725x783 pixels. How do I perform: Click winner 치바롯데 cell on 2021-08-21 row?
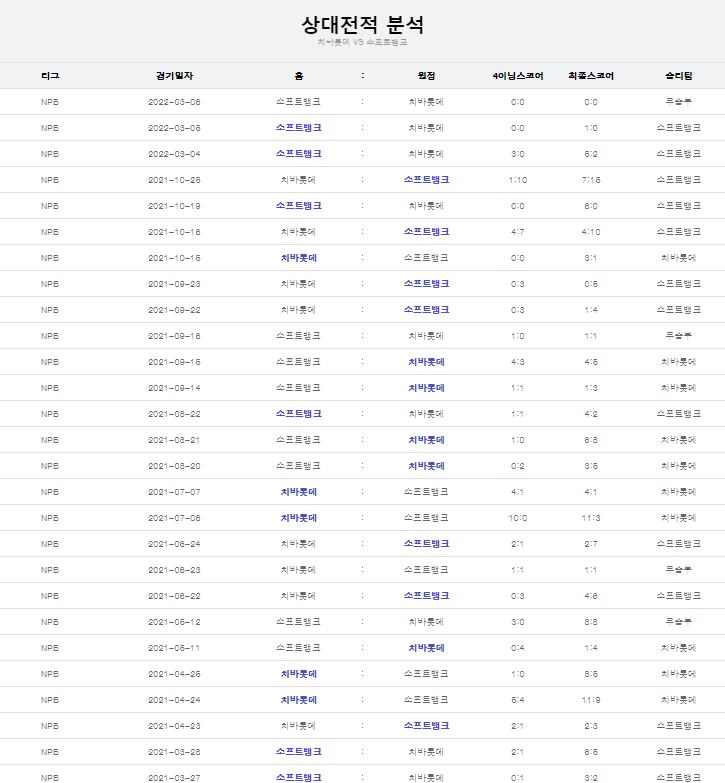pyautogui.click(x=679, y=440)
